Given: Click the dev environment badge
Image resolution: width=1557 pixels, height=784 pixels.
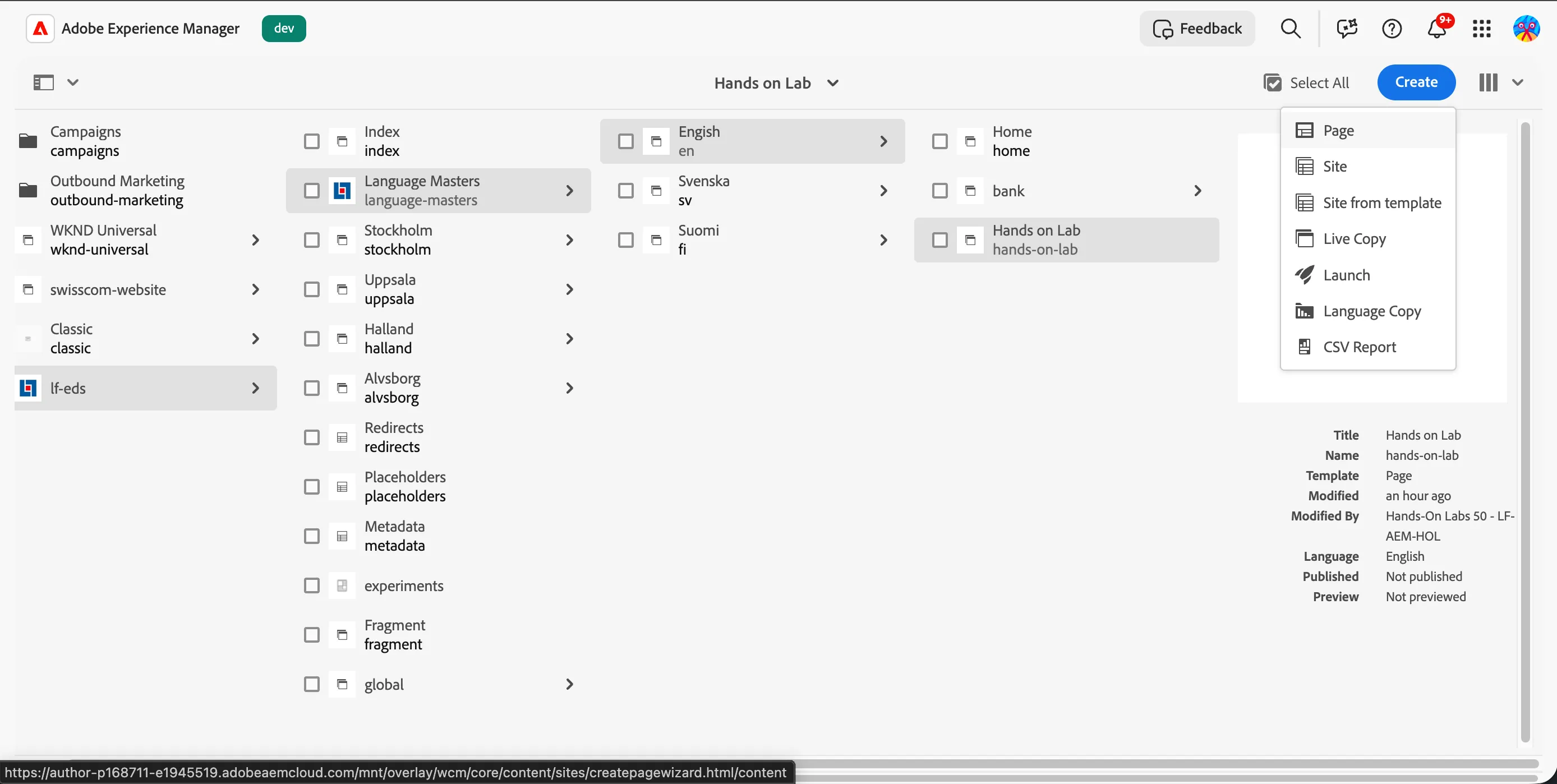Looking at the screenshot, I should (x=283, y=29).
